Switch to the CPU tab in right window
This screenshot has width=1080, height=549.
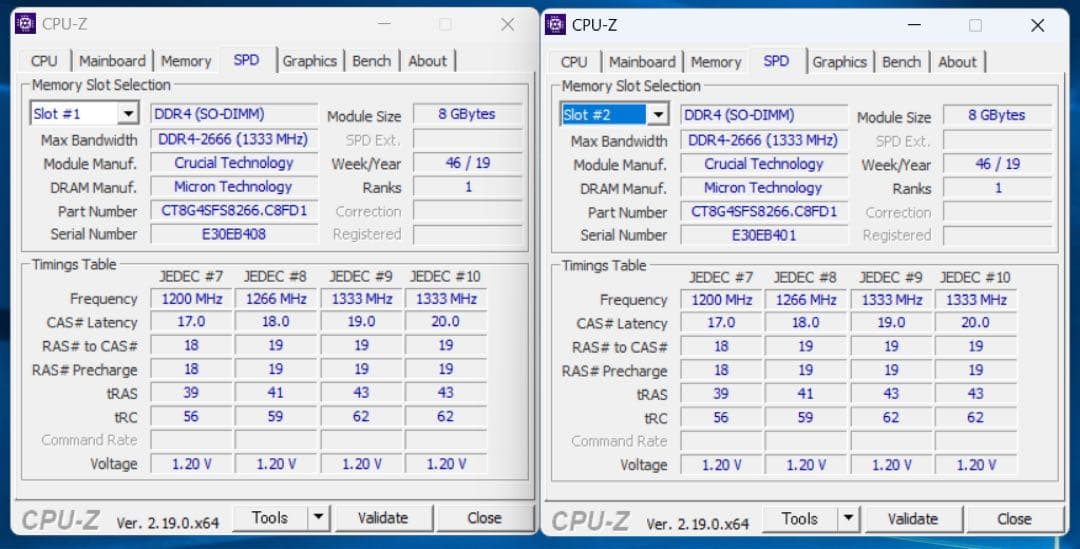pyautogui.click(x=574, y=62)
